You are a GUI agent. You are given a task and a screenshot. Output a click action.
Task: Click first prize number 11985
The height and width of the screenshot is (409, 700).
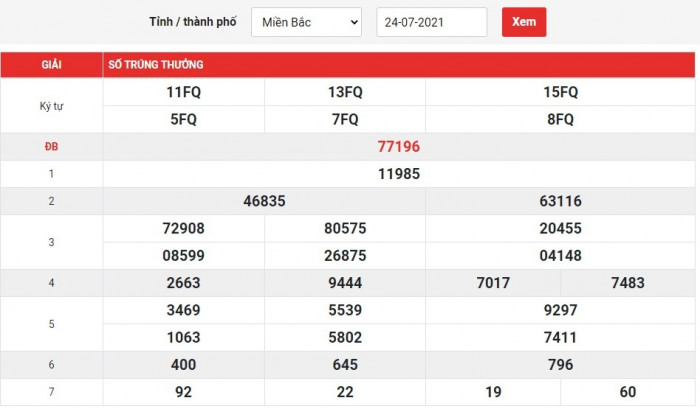coord(399,174)
